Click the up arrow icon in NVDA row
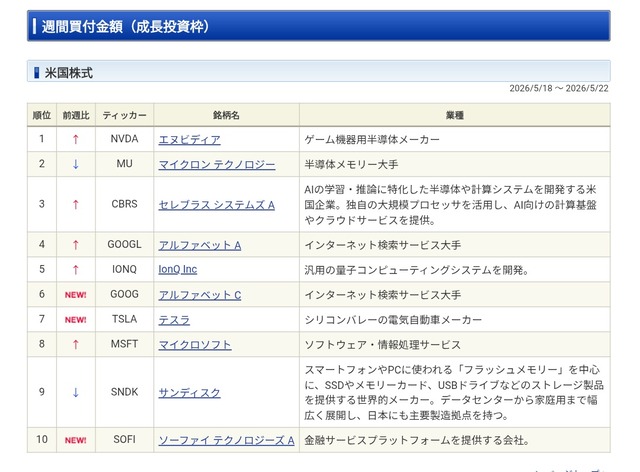 [x=76, y=140]
